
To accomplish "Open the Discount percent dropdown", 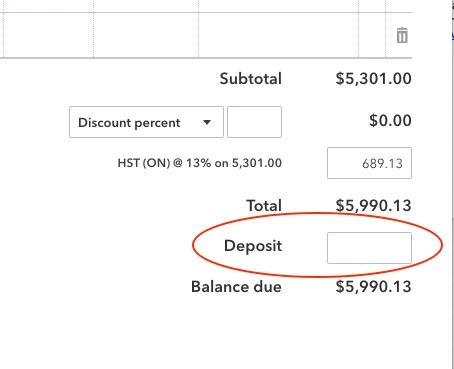I will 146,122.
